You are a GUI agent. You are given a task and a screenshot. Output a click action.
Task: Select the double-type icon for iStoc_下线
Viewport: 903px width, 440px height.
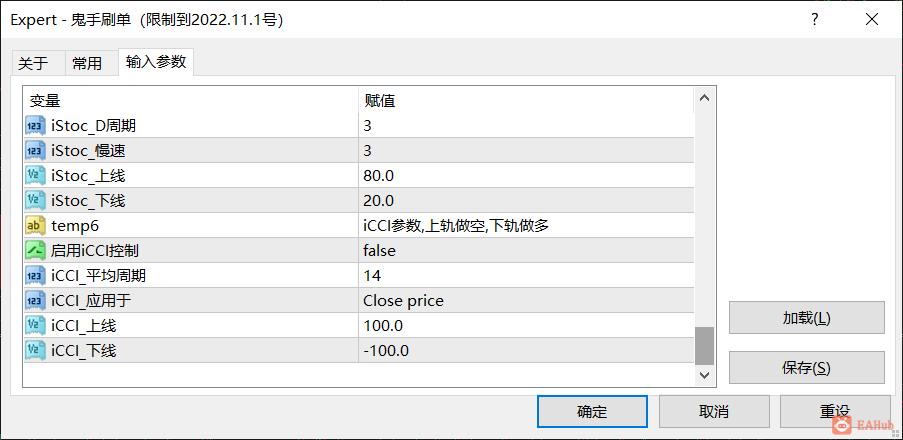tap(35, 200)
